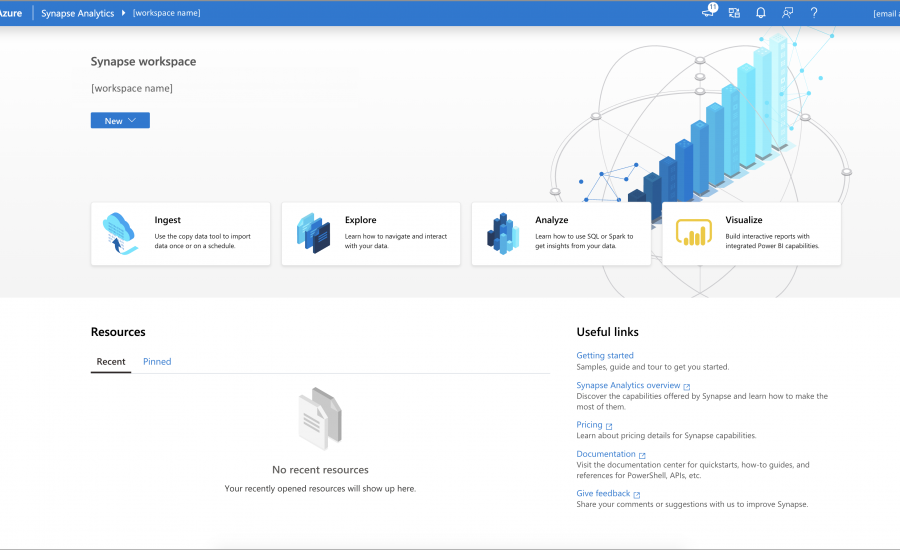Switch to the Pinned tab
Screen dimensions: 900x550
[x=157, y=362]
